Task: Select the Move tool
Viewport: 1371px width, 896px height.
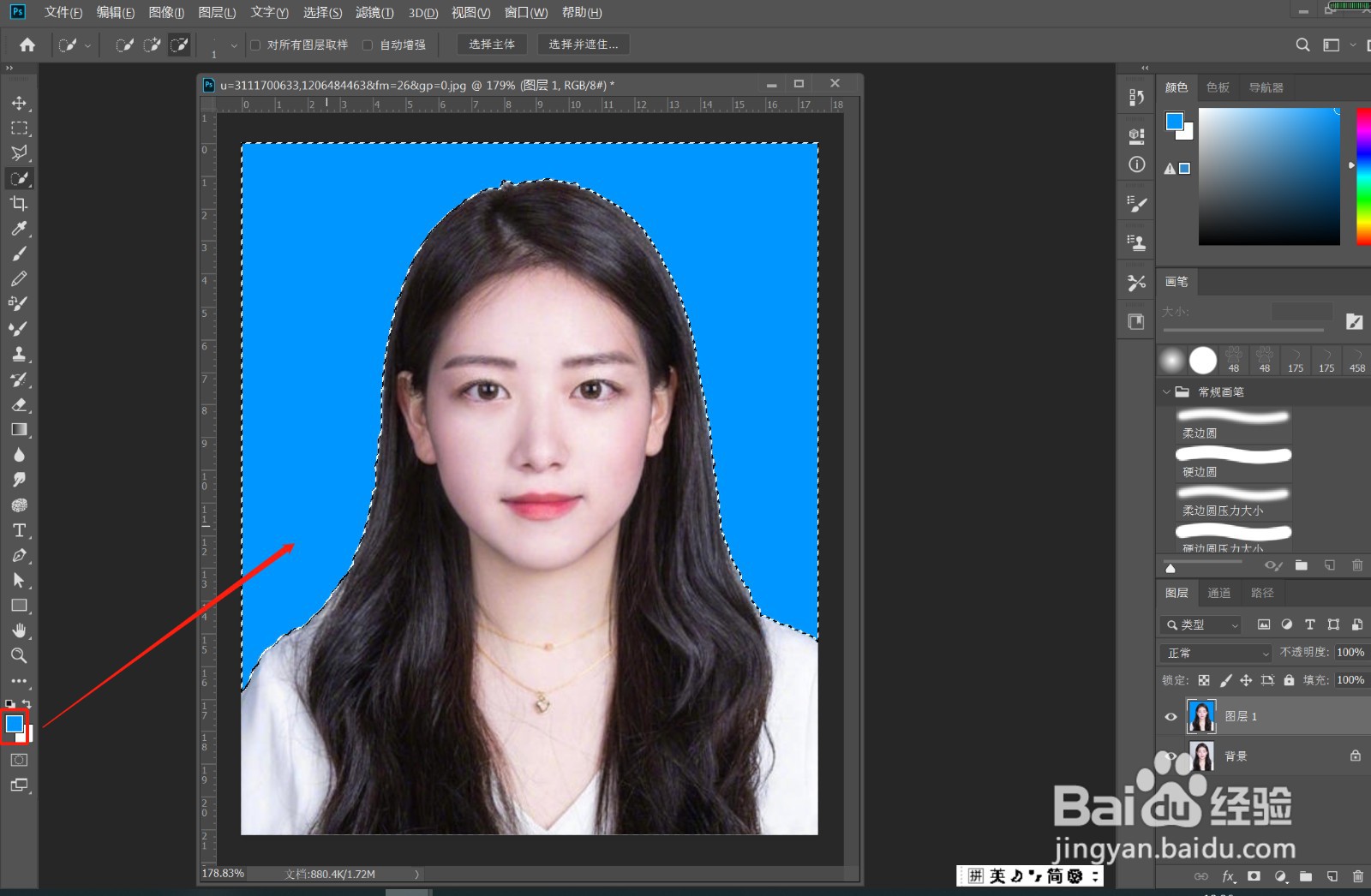Action: click(19, 103)
